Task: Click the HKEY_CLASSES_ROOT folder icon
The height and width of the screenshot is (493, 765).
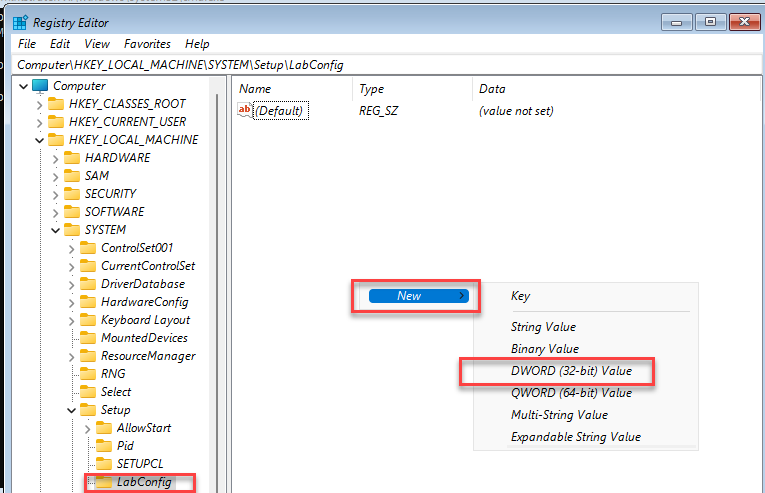Action: click(x=56, y=104)
